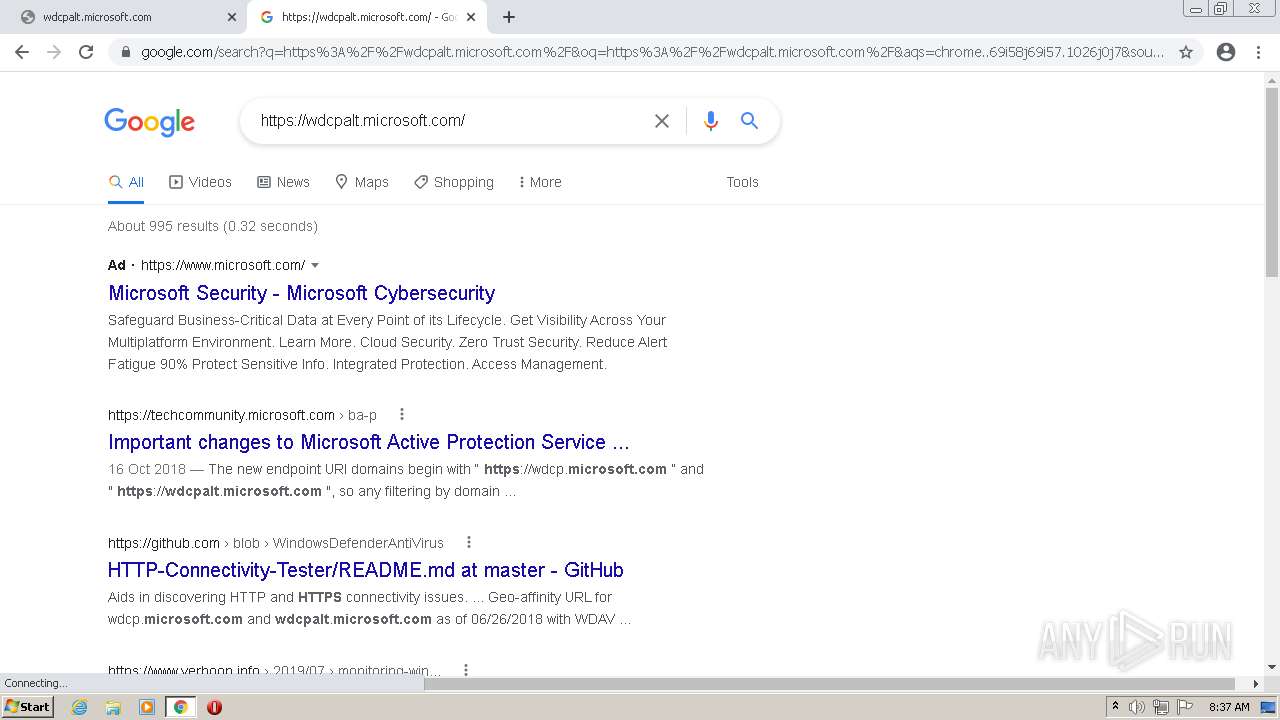The image size is (1280, 720).
Task: Start voice search with the microphone icon
Action: (711, 121)
